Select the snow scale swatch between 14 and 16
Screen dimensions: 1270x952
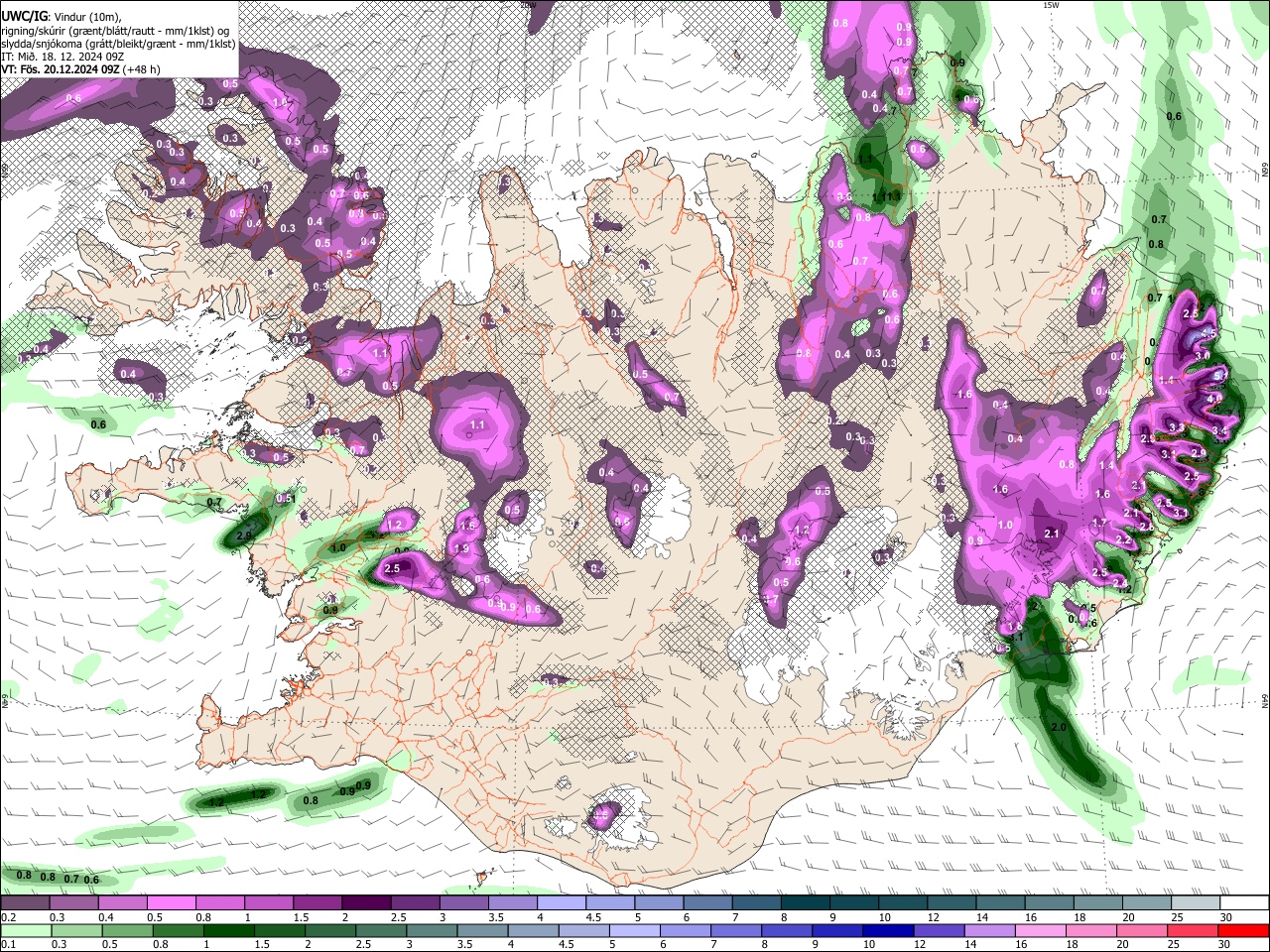click(x=1000, y=903)
